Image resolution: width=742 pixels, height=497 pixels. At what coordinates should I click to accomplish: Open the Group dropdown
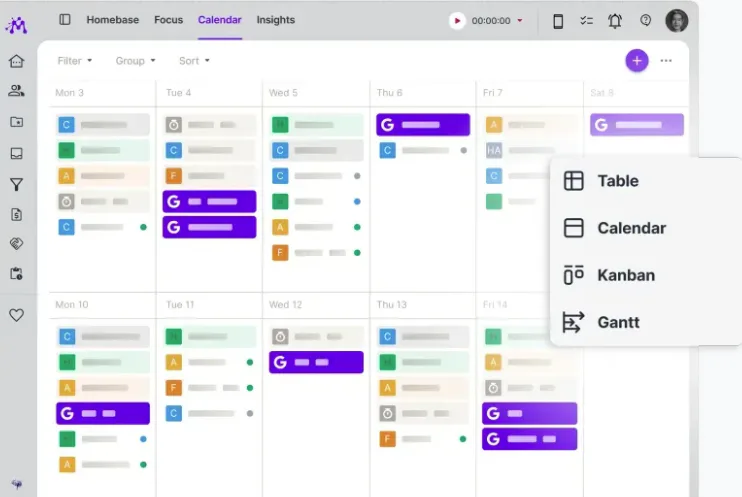pos(135,61)
